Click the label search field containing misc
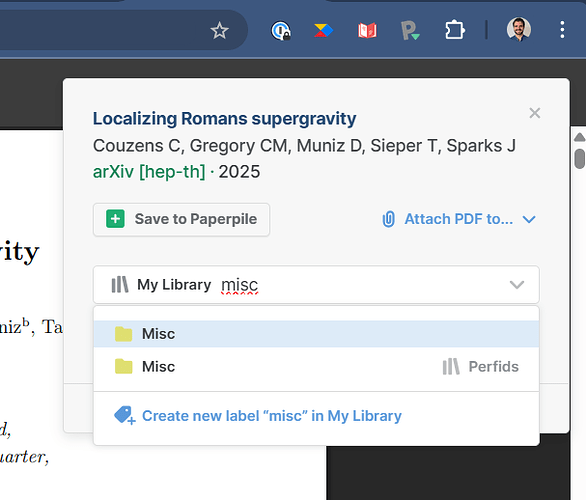This screenshot has width=586, height=500. click(x=316, y=284)
